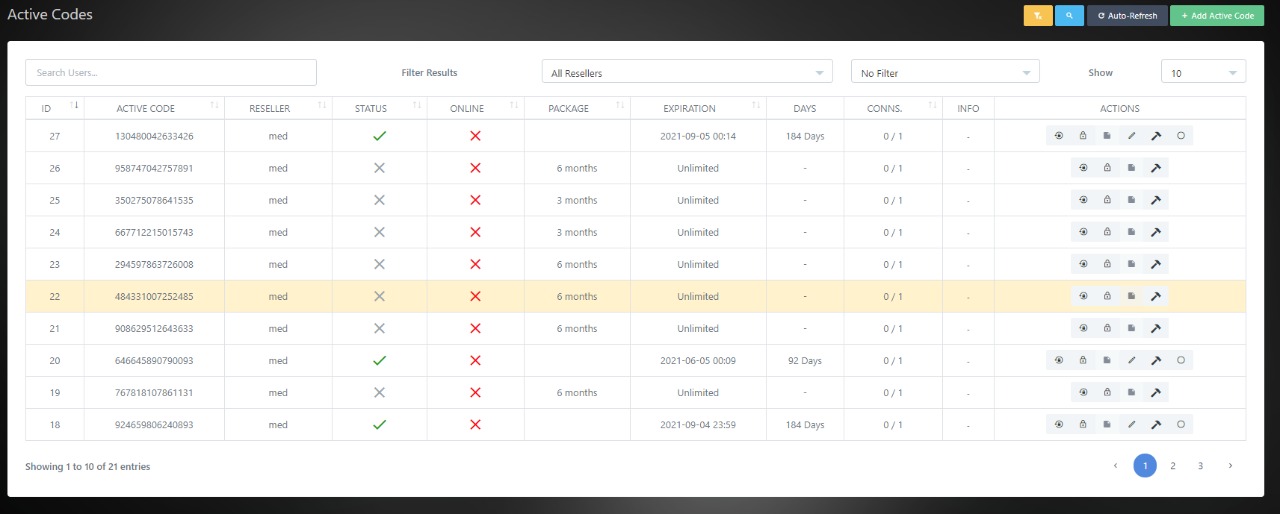Viewport: 1280px width, 514px height.
Task: Open the No Filter dropdown
Action: 945,72
